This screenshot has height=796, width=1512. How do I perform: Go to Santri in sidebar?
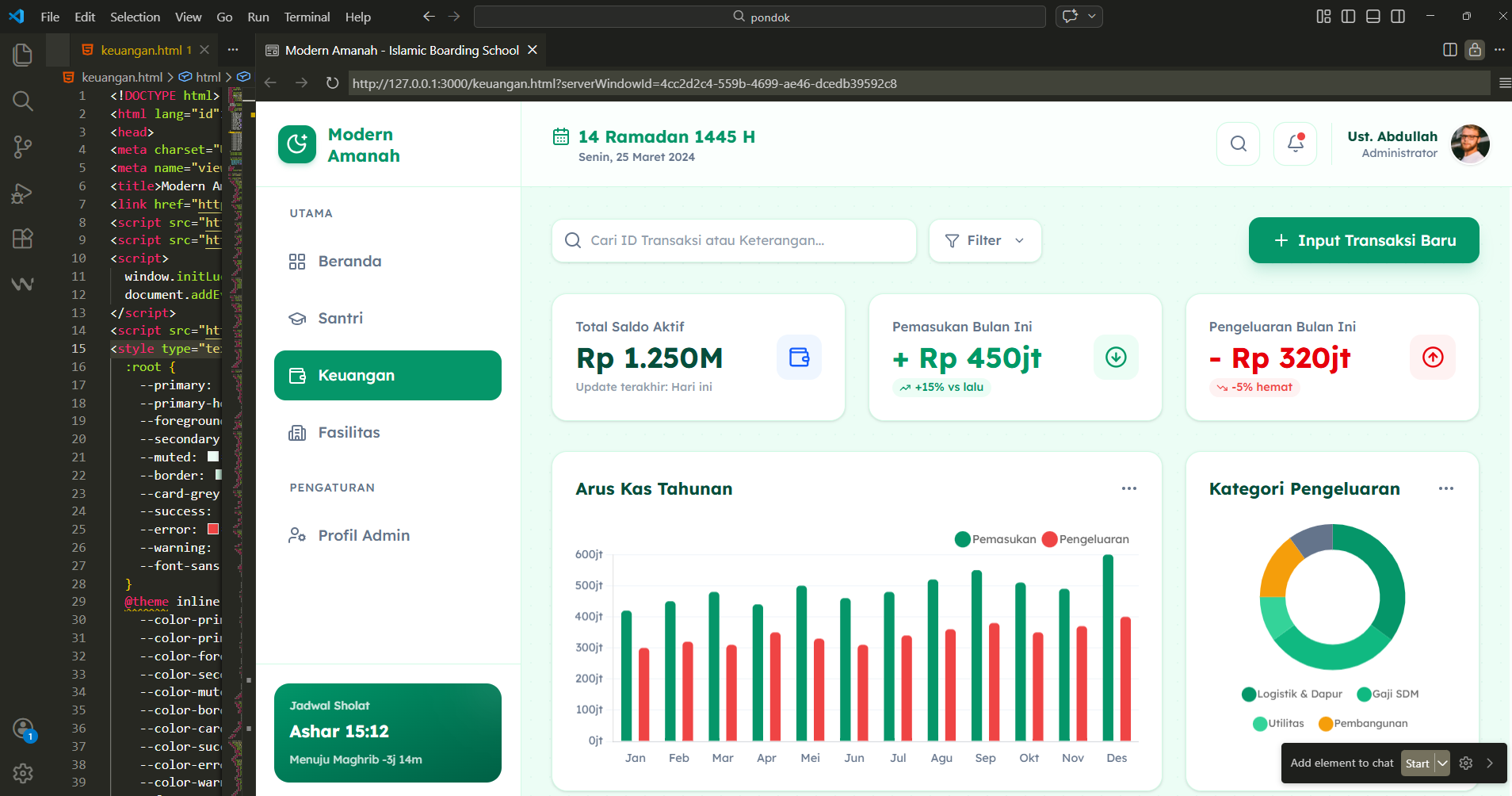(340, 318)
